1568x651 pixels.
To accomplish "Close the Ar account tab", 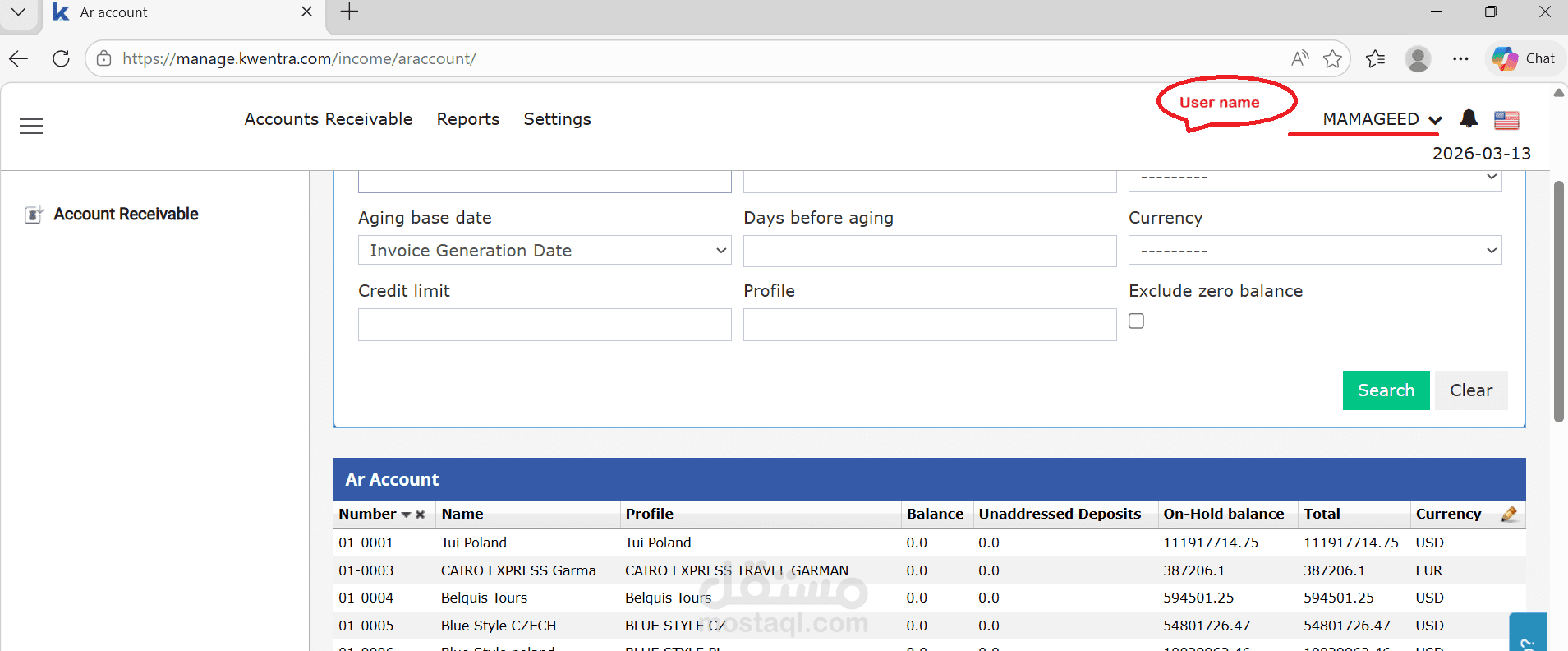I will pos(306,12).
